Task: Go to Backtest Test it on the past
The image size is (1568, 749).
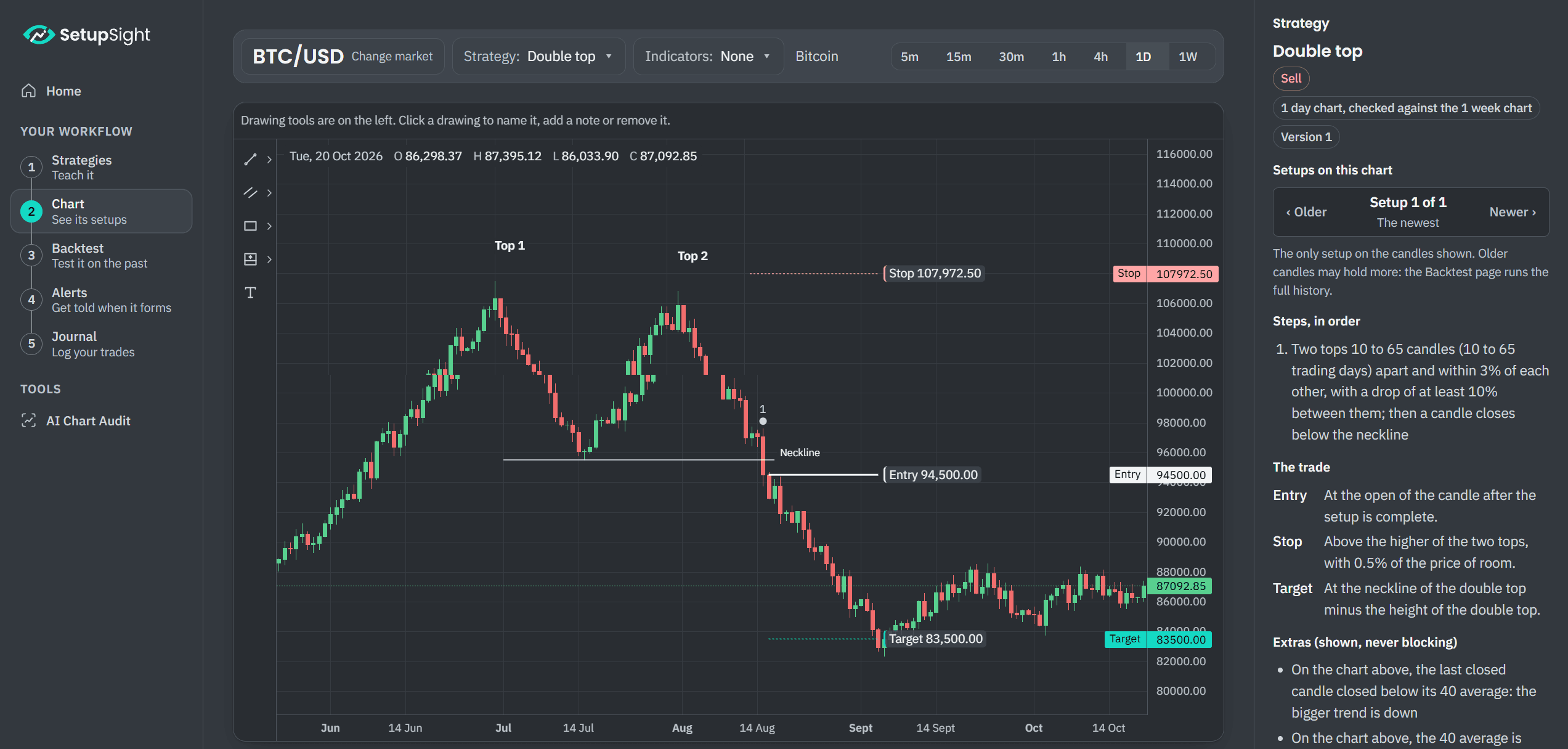Action: point(102,255)
